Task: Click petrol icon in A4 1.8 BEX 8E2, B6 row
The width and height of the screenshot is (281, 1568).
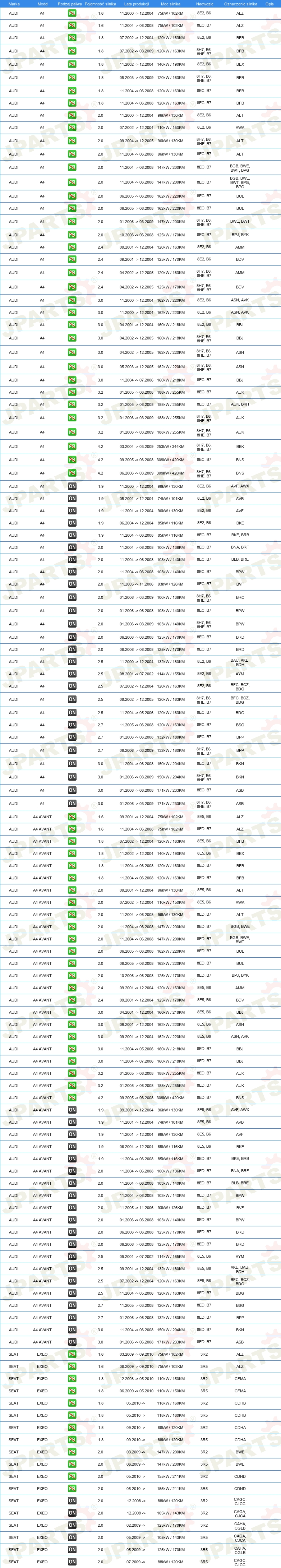Action: [x=72, y=65]
